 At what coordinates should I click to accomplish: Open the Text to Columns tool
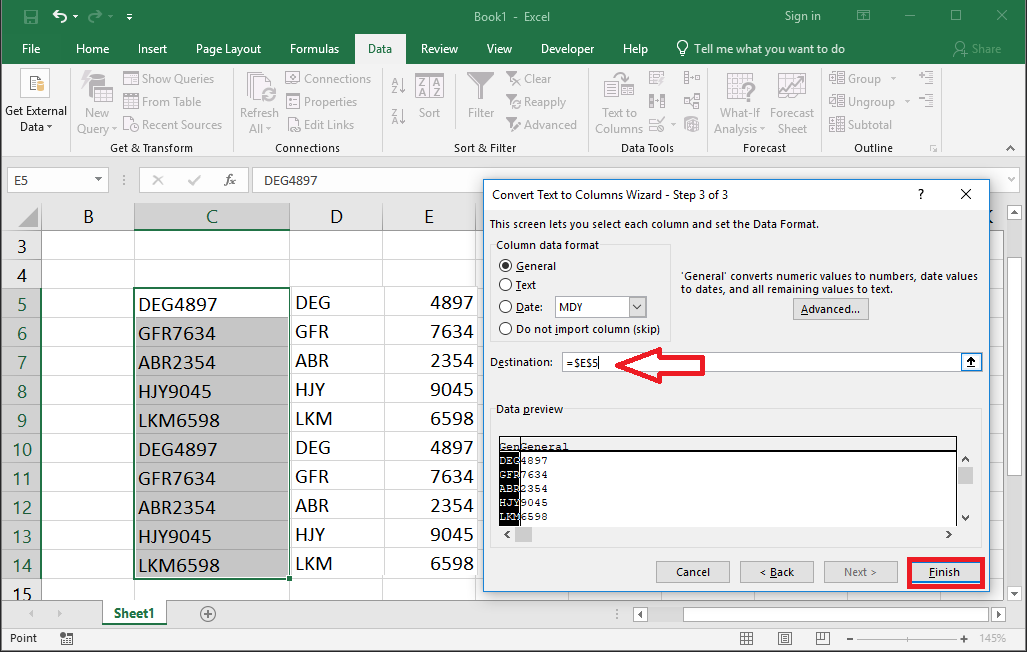[x=619, y=103]
